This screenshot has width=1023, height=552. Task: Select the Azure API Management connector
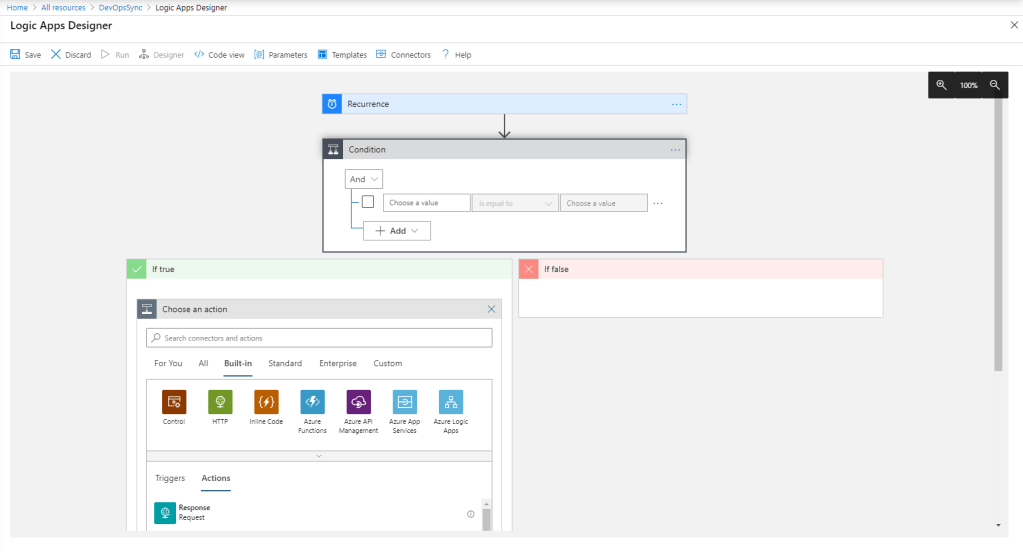click(x=359, y=402)
